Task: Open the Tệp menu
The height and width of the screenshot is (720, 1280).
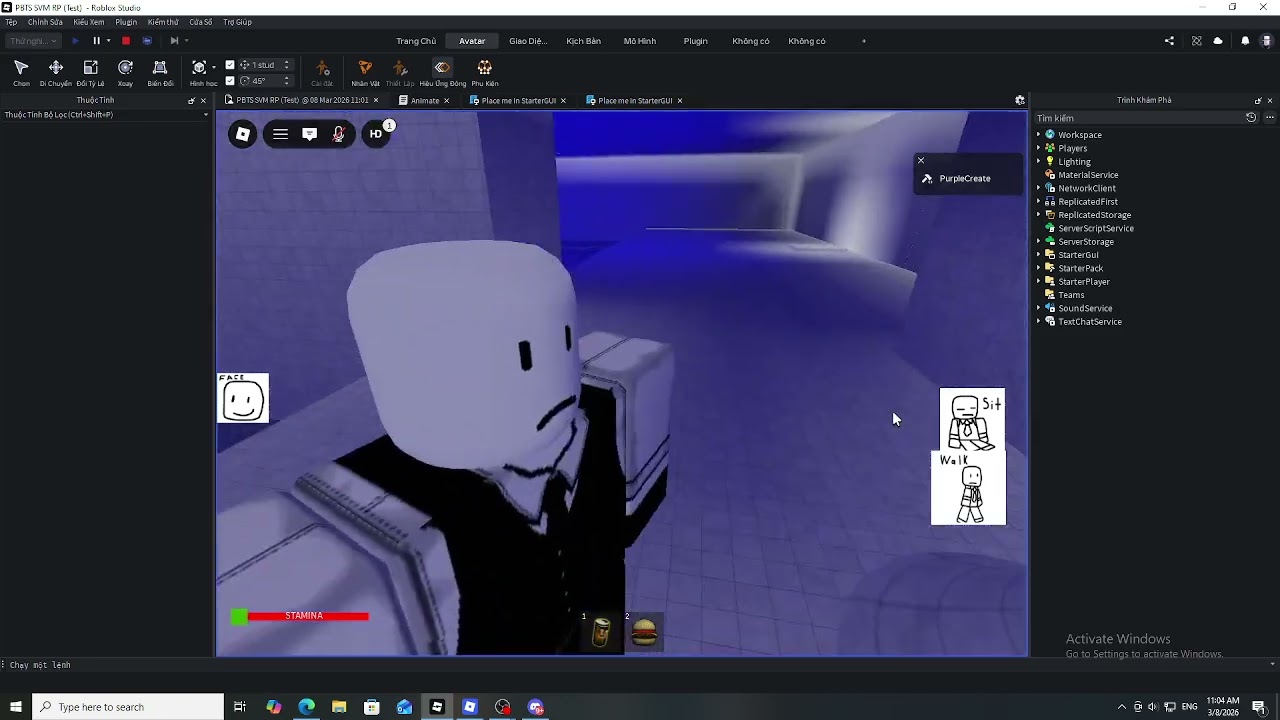Action: point(11,22)
